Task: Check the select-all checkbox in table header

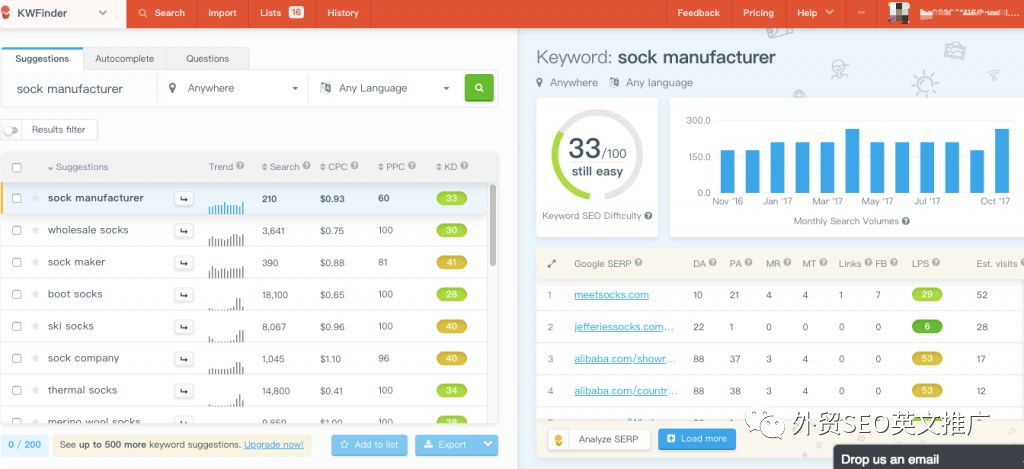Action: (16, 167)
